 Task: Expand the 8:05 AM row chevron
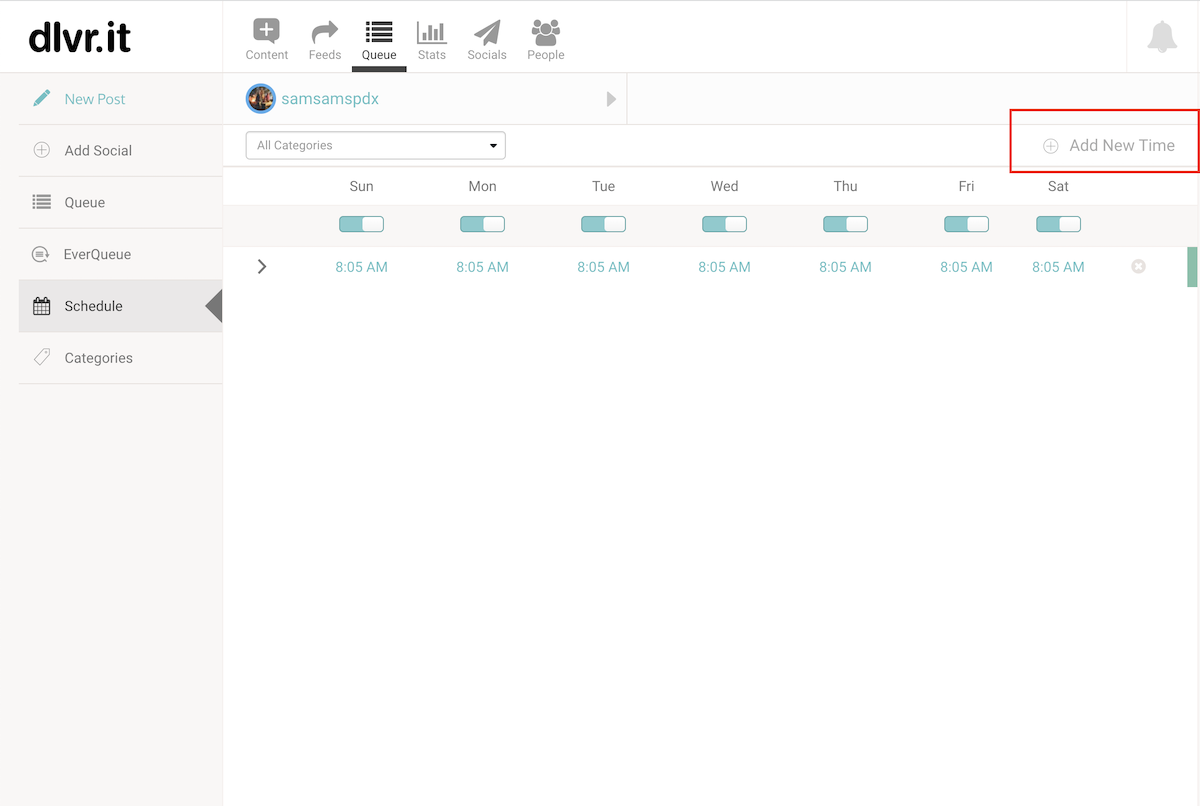tap(262, 266)
